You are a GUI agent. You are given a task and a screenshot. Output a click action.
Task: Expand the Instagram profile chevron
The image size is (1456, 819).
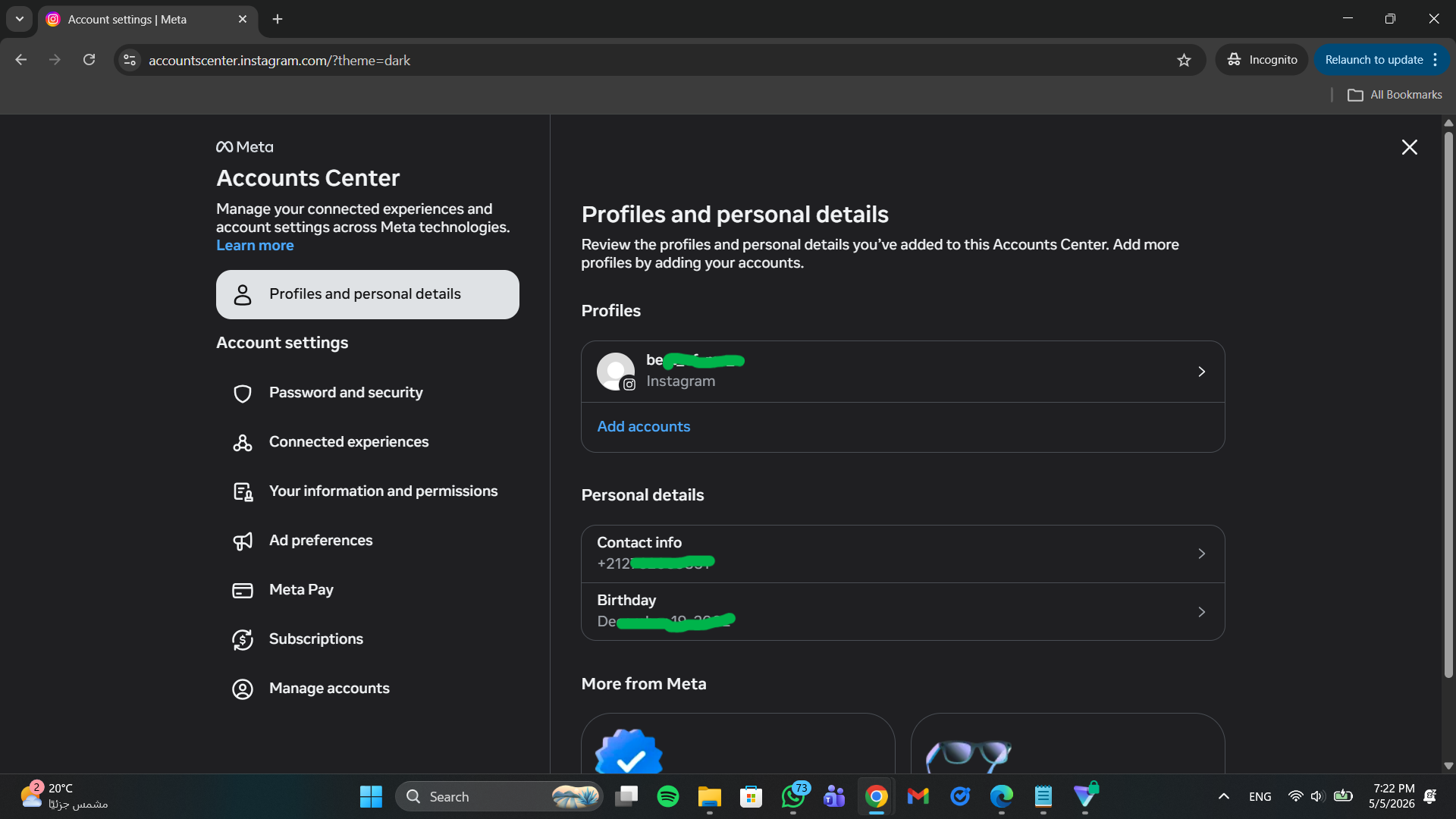pyautogui.click(x=1201, y=372)
